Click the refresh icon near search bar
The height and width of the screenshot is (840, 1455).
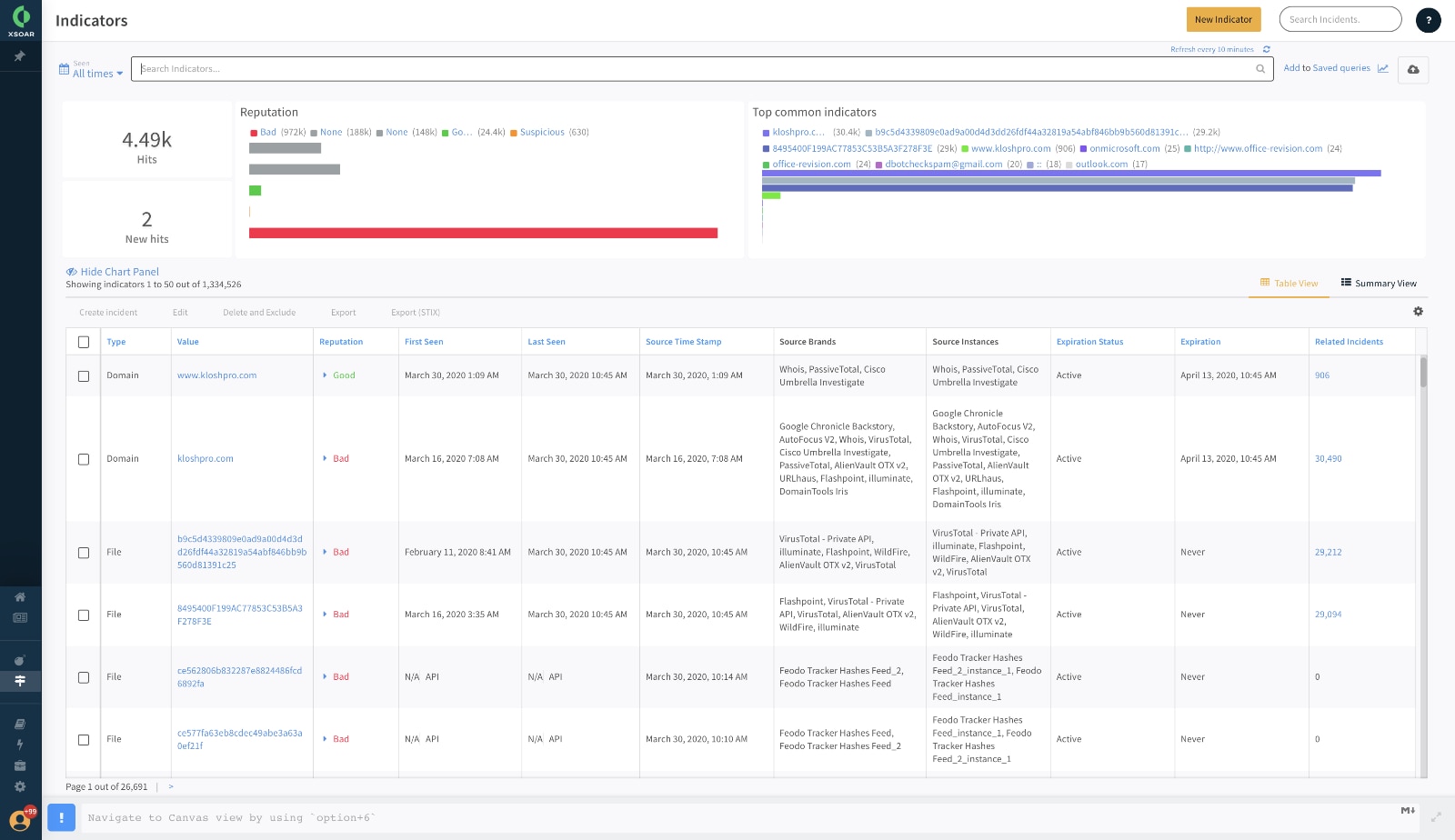pos(1266,50)
